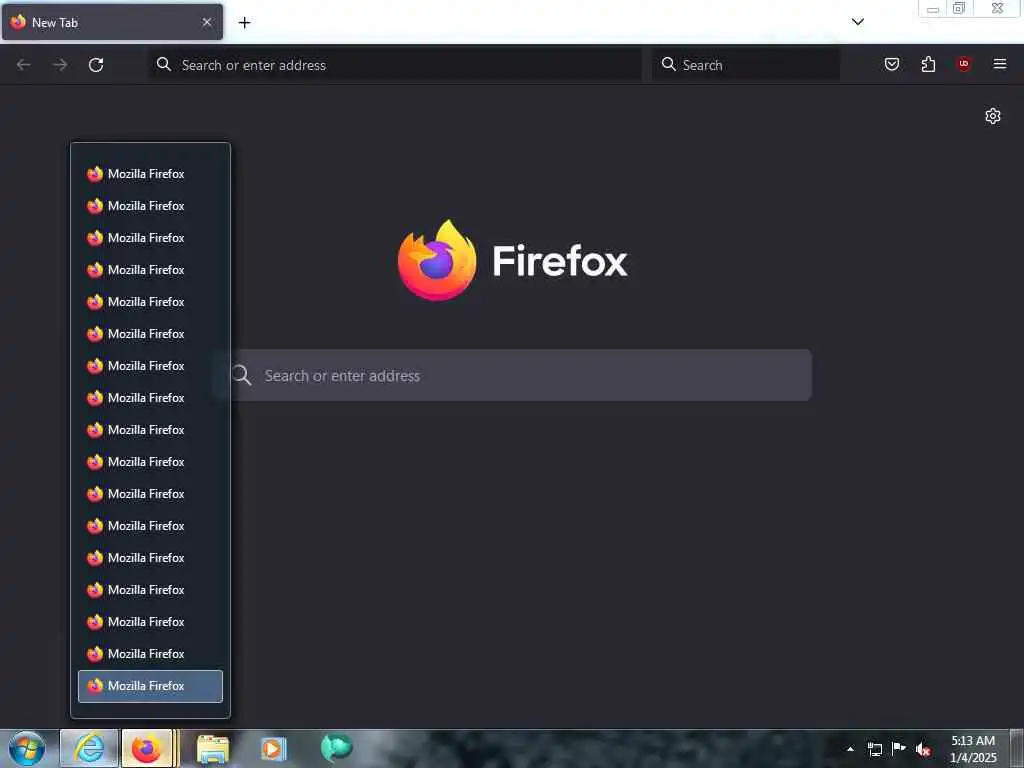Open the clock showing 5:13 AM
The image size is (1024, 768).
click(973, 749)
